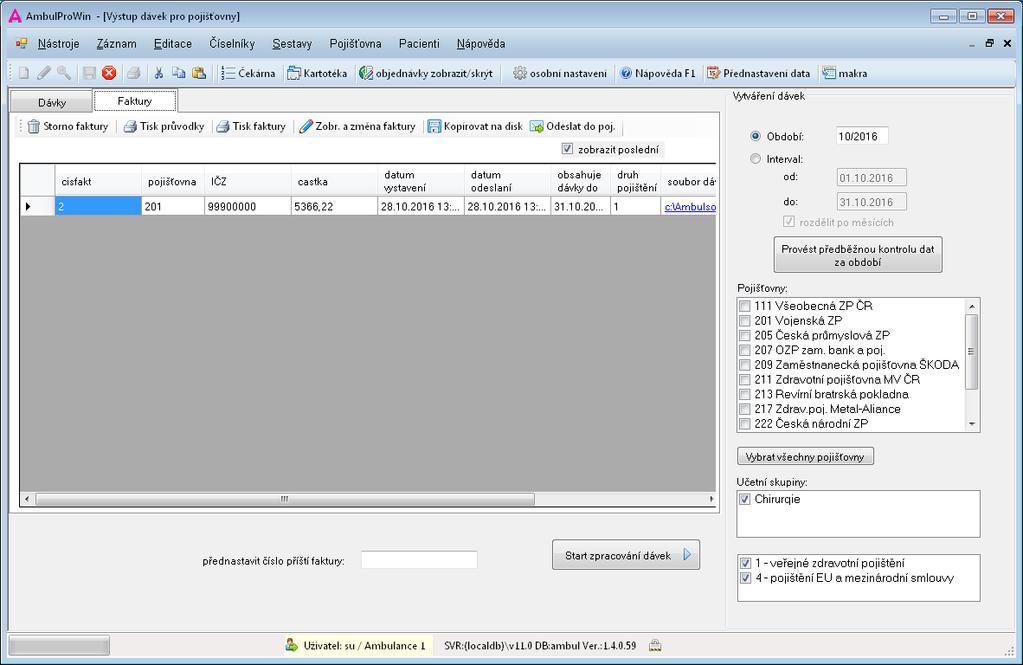Screen dimensions: 1023x665
Task: Open Čekárna waiting room from toolbar
Action: point(248,73)
